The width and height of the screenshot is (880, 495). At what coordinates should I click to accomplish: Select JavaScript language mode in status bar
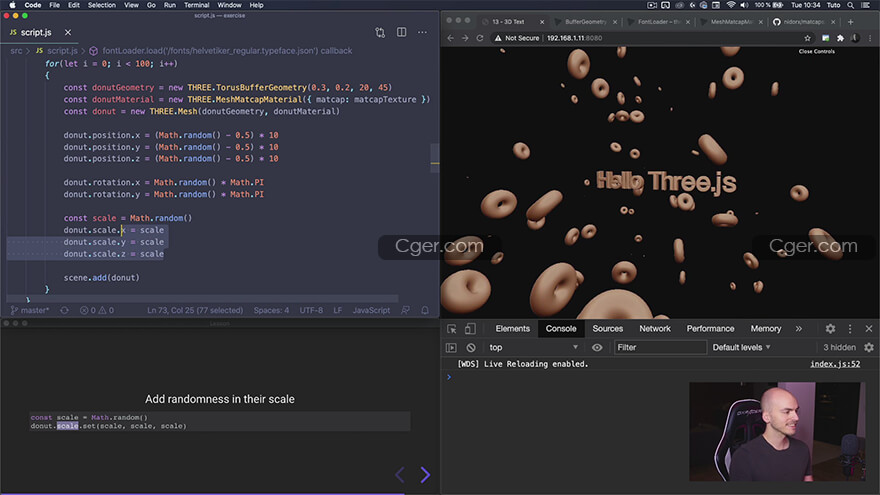pyautogui.click(x=371, y=310)
